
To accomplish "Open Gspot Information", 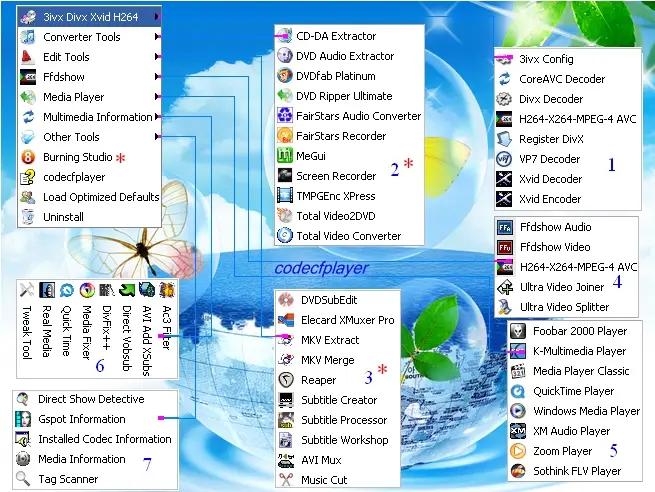I will pos(95,419).
